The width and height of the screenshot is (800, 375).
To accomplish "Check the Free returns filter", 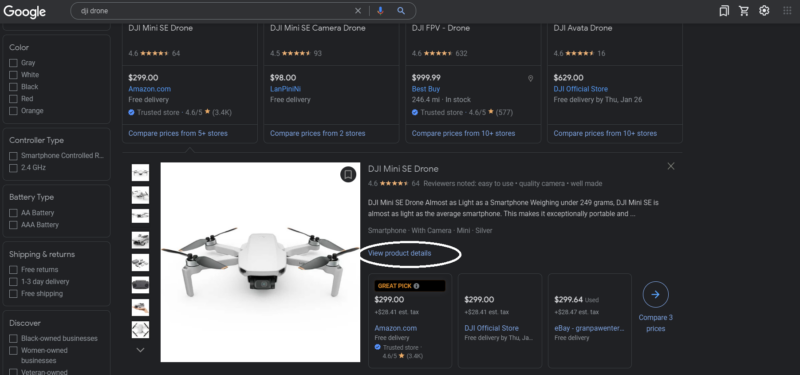I will (x=13, y=269).
